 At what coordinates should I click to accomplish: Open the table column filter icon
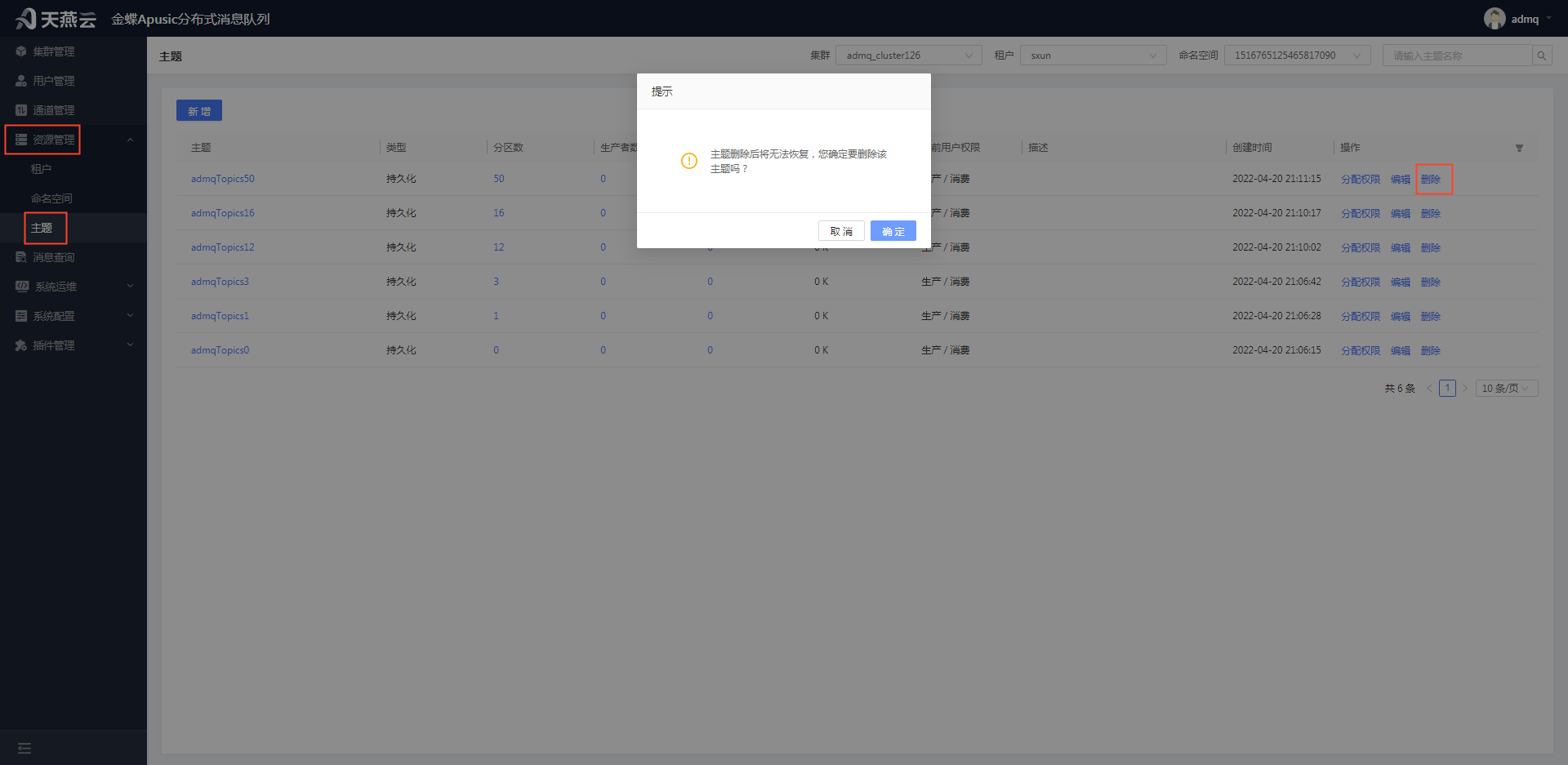(1519, 148)
